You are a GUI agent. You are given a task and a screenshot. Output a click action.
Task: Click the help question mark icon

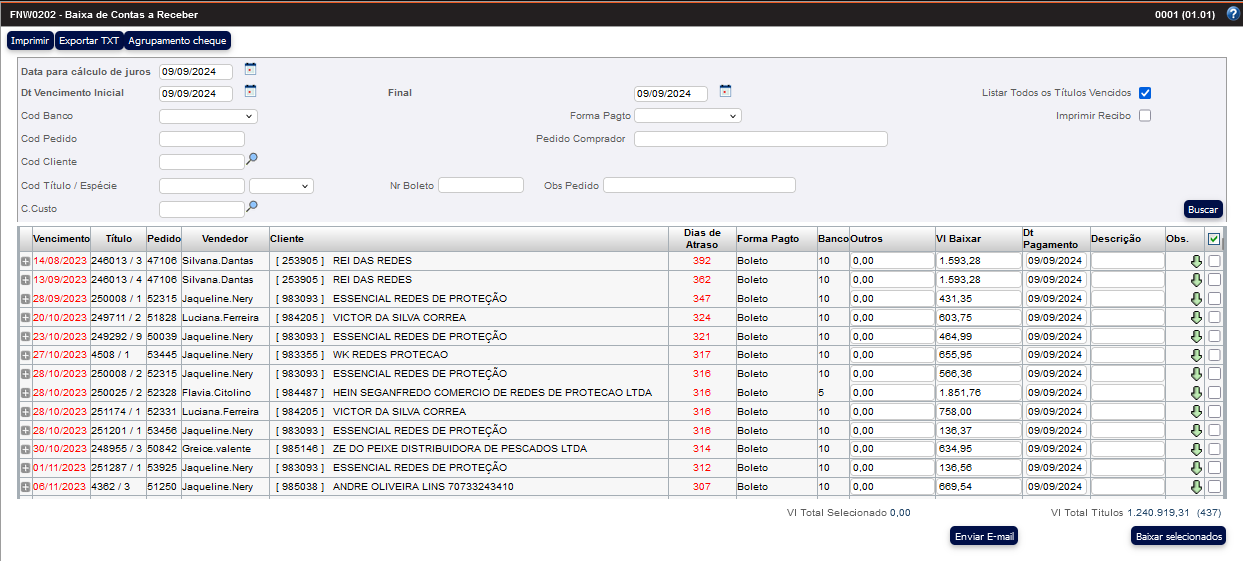click(1232, 14)
